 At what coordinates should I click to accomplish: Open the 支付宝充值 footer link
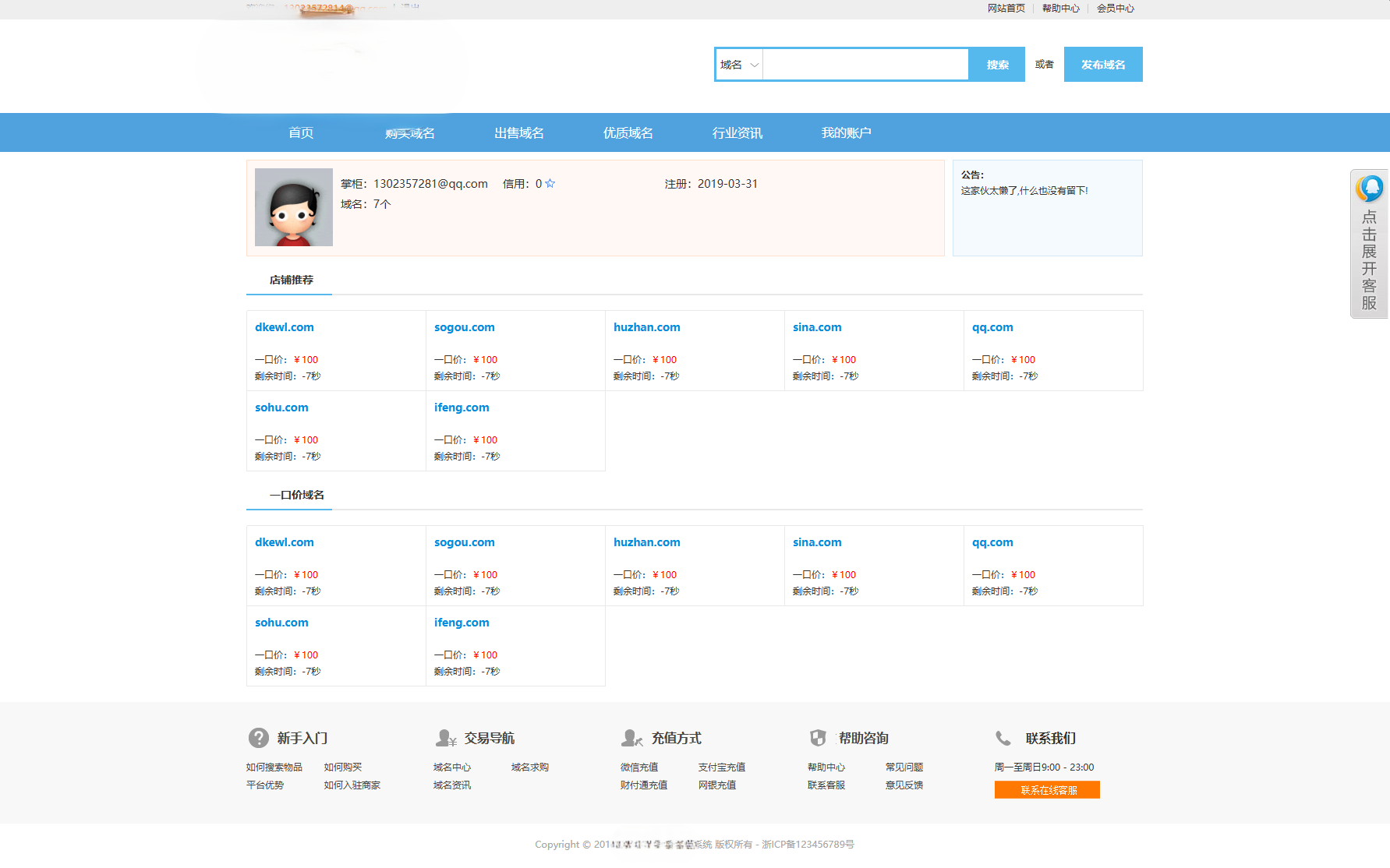click(x=722, y=767)
